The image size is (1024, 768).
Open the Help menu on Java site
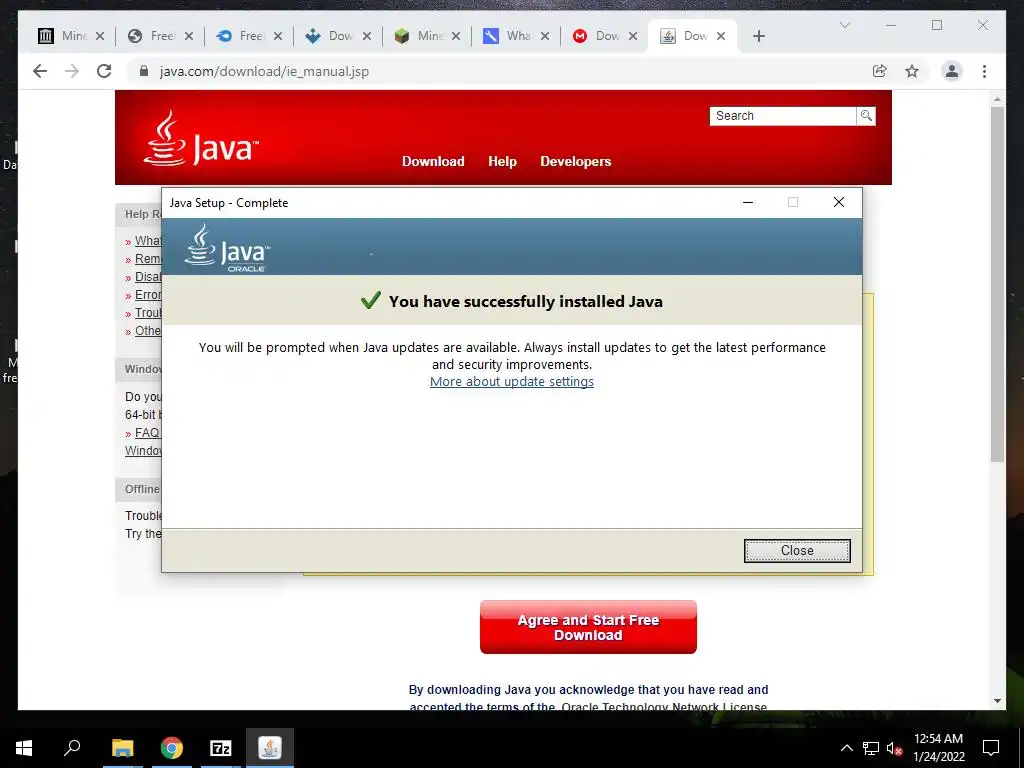click(502, 161)
